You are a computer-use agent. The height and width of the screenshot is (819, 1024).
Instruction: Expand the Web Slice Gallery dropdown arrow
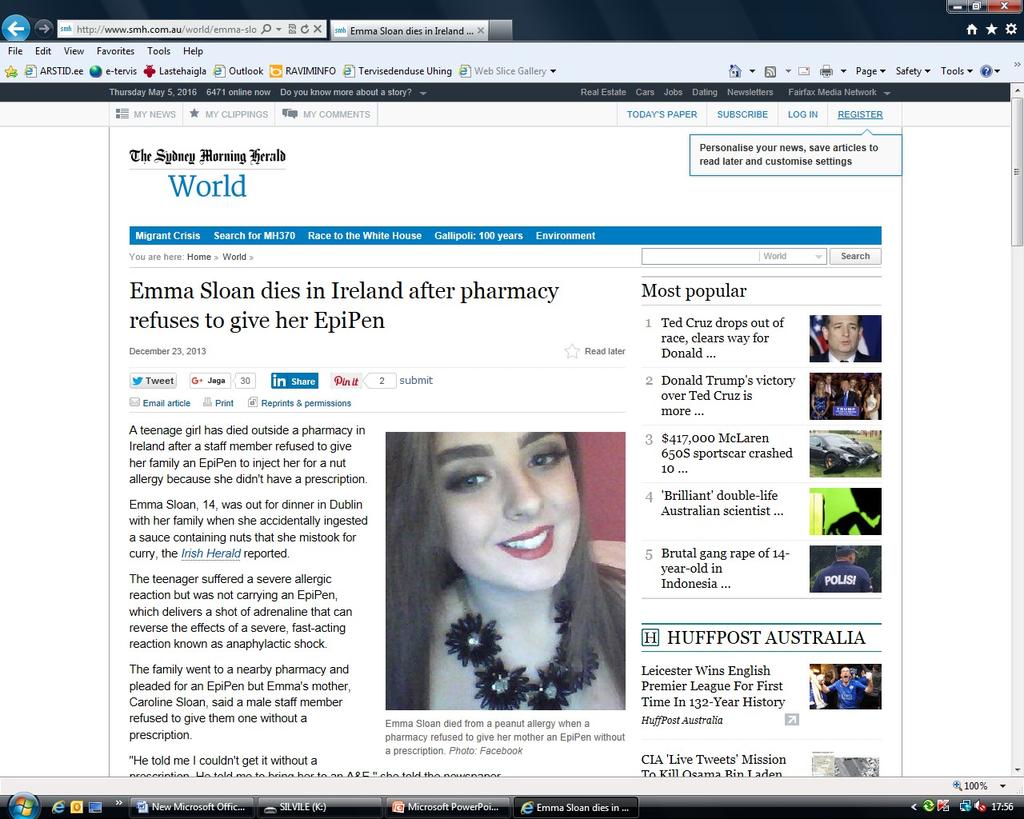tap(553, 71)
